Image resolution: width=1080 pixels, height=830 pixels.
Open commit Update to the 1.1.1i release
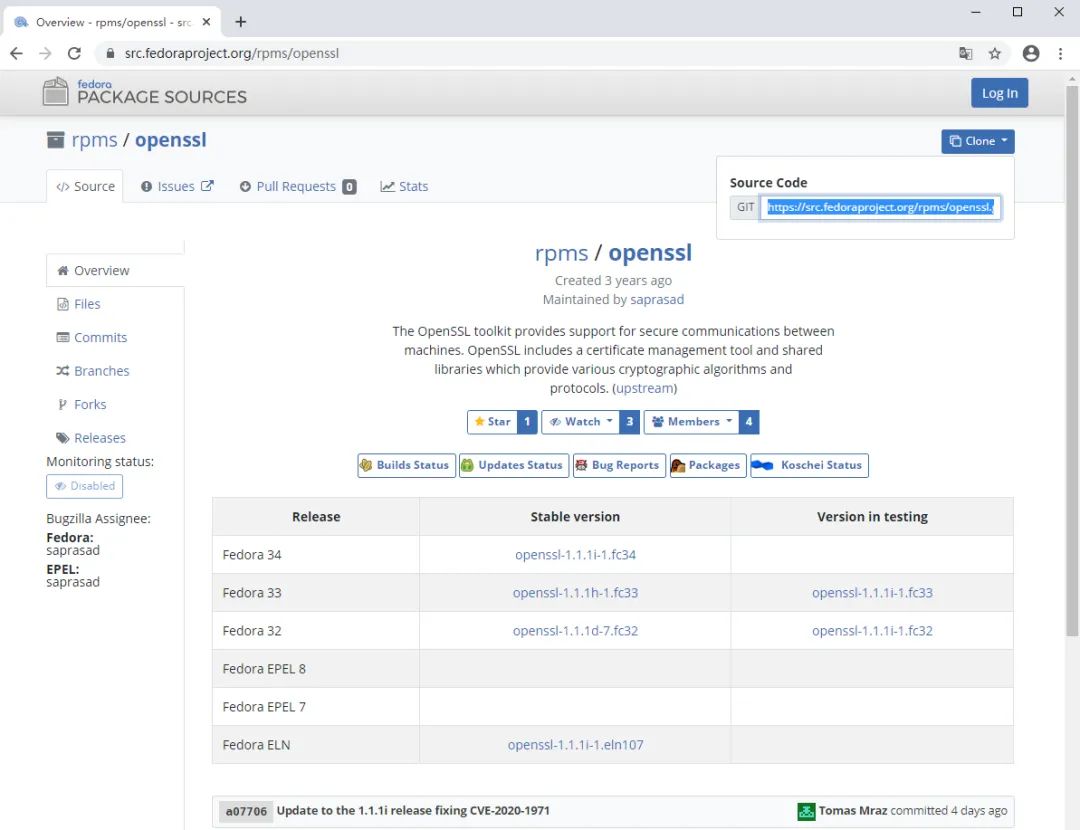pyautogui.click(x=413, y=811)
